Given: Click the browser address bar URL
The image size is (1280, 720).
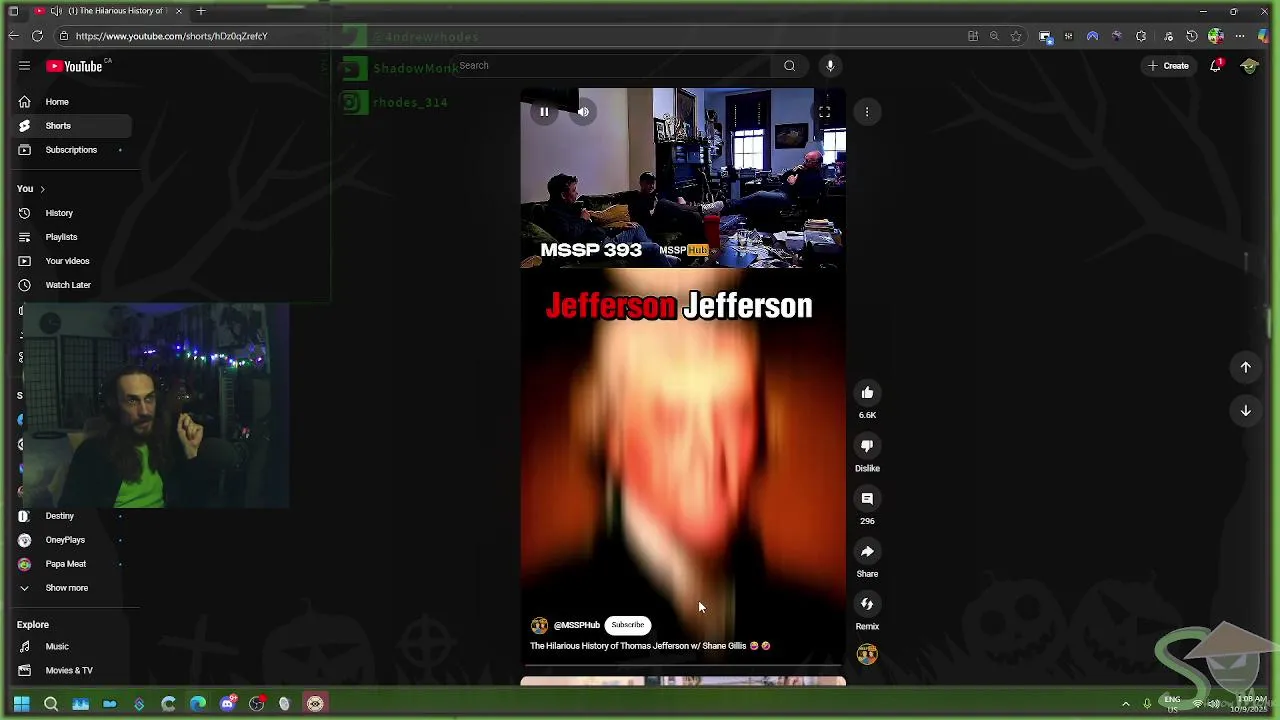Looking at the screenshot, I should point(171,36).
